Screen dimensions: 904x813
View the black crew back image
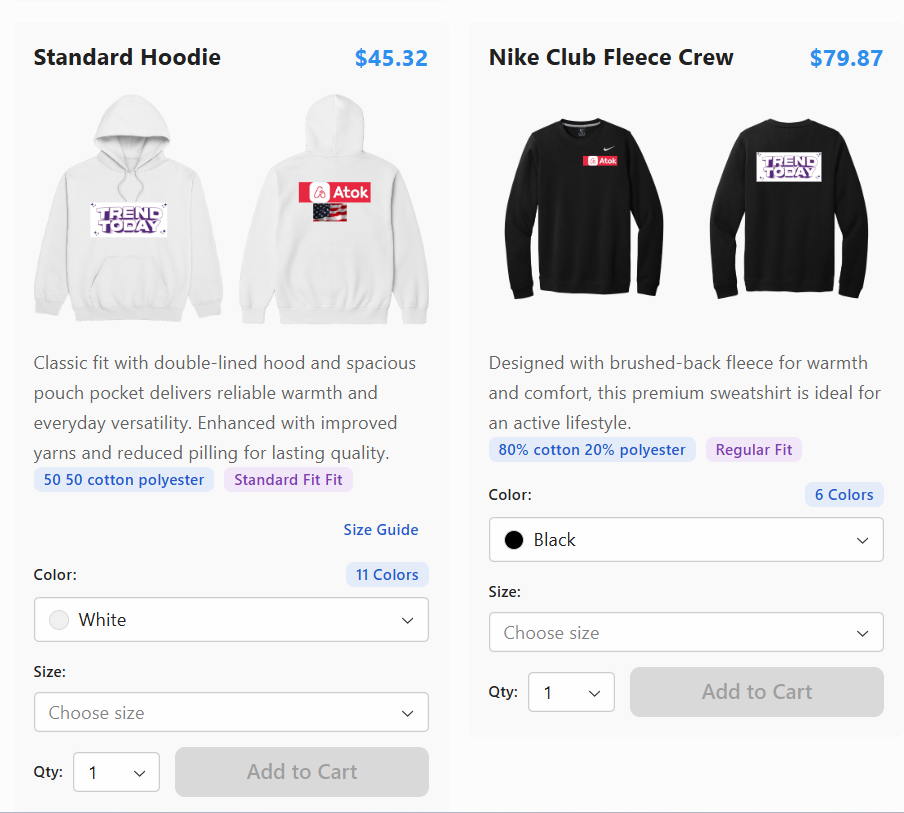point(788,209)
